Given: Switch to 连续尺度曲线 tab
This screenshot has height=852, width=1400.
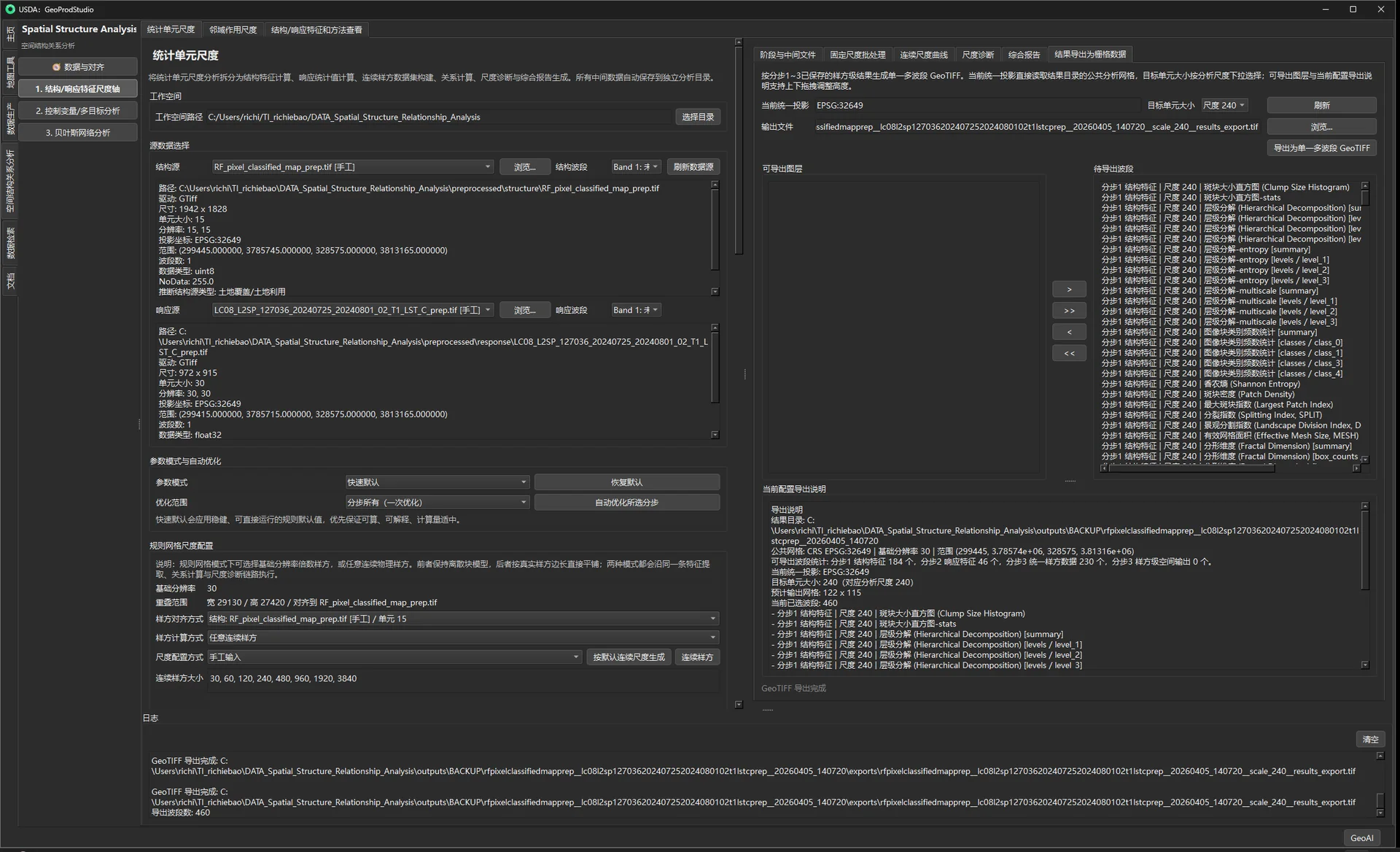Looking at the screenshot, I should coord(923,55).
